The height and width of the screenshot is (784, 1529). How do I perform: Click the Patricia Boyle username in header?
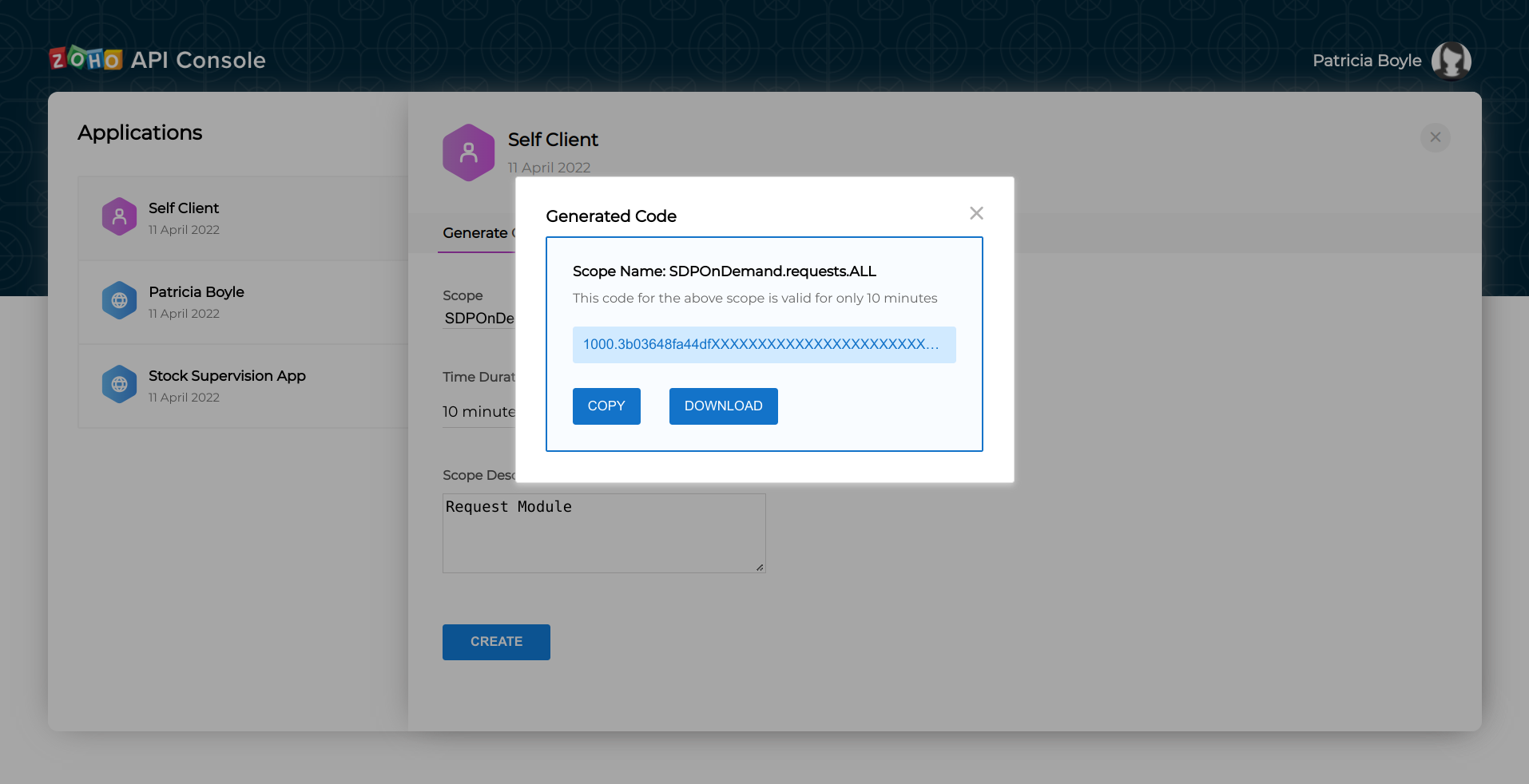pyautogui.click(x=1367, y=61)
